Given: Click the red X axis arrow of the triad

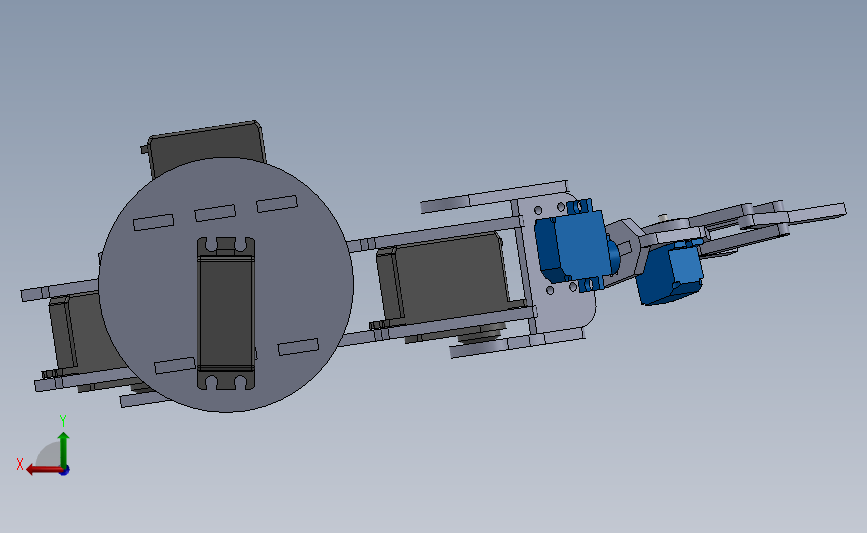Looking at the screenshot, I should [43, 470].
